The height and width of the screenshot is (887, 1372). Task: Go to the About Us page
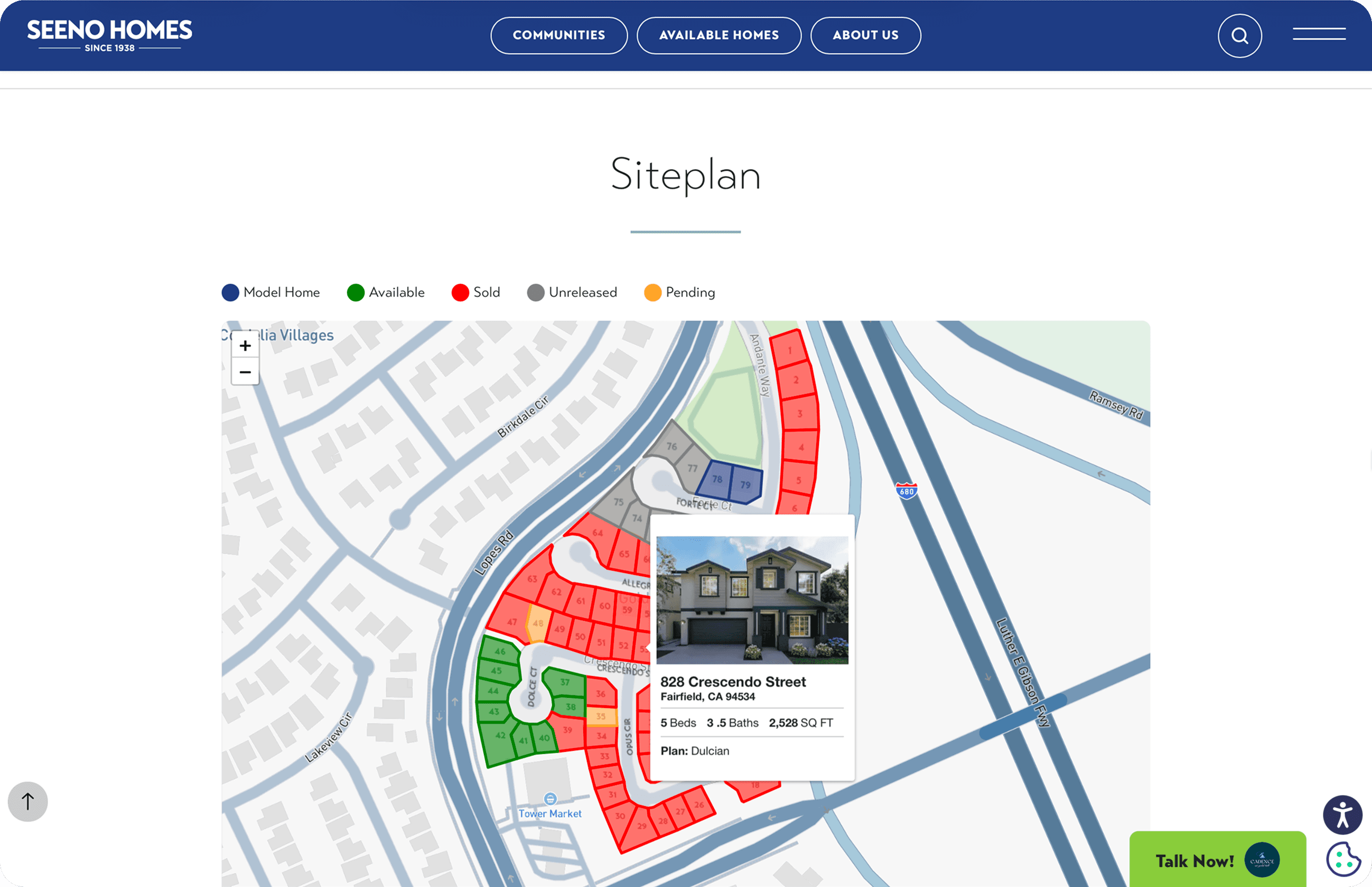pos(865,36)
